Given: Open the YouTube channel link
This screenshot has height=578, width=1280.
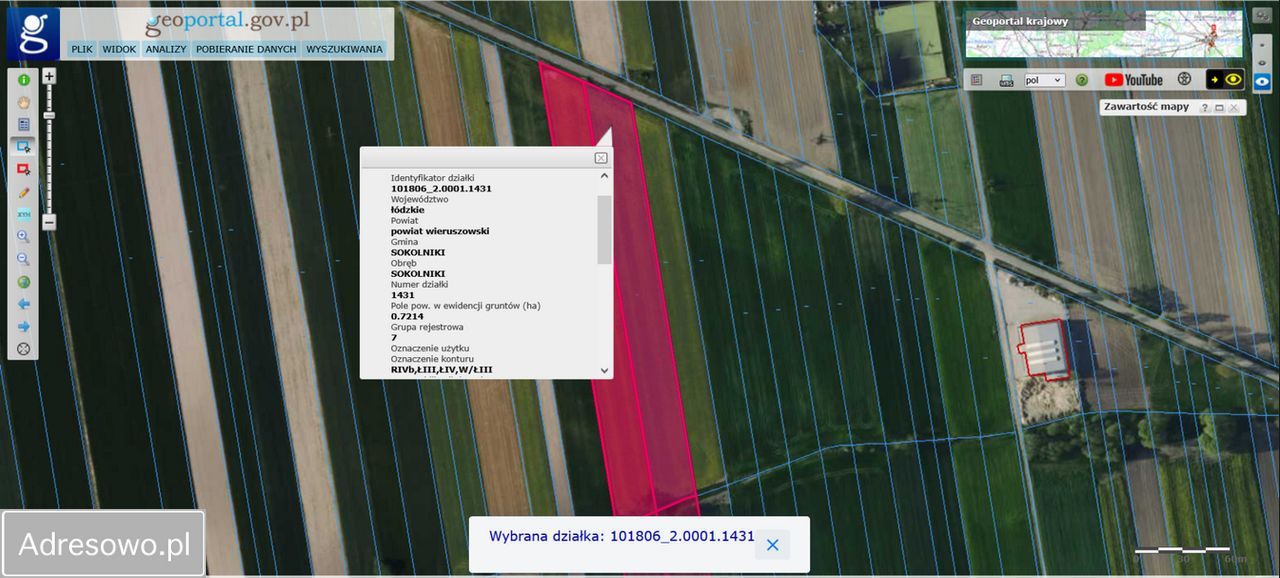Looking at the screenshot, I should [1133, 80].
